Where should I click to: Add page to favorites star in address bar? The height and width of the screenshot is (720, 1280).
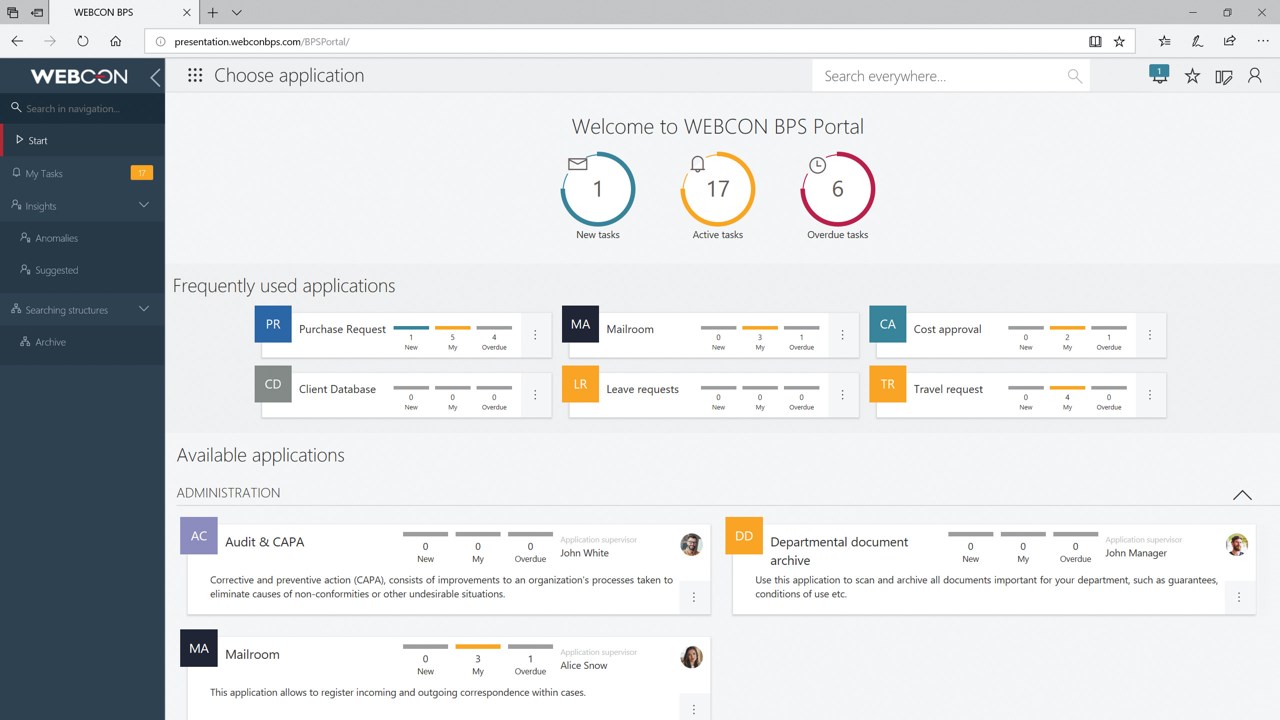coord(1119,41)
